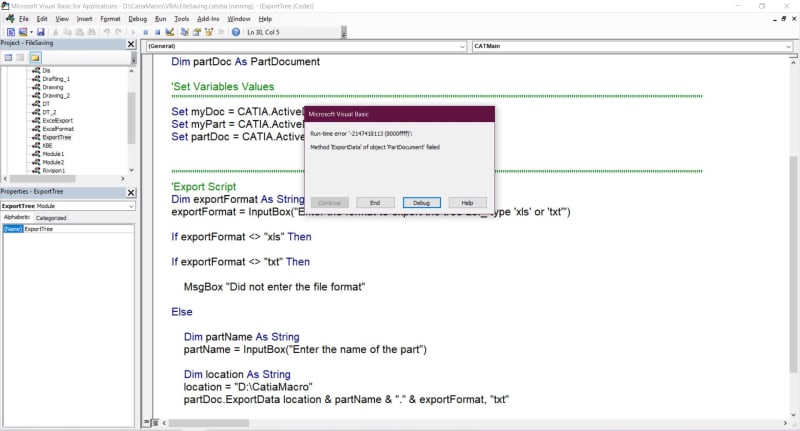This screenshot has height=431, width=800.
Task: Select the Drawing module in tree
Action: click(53, 87)
